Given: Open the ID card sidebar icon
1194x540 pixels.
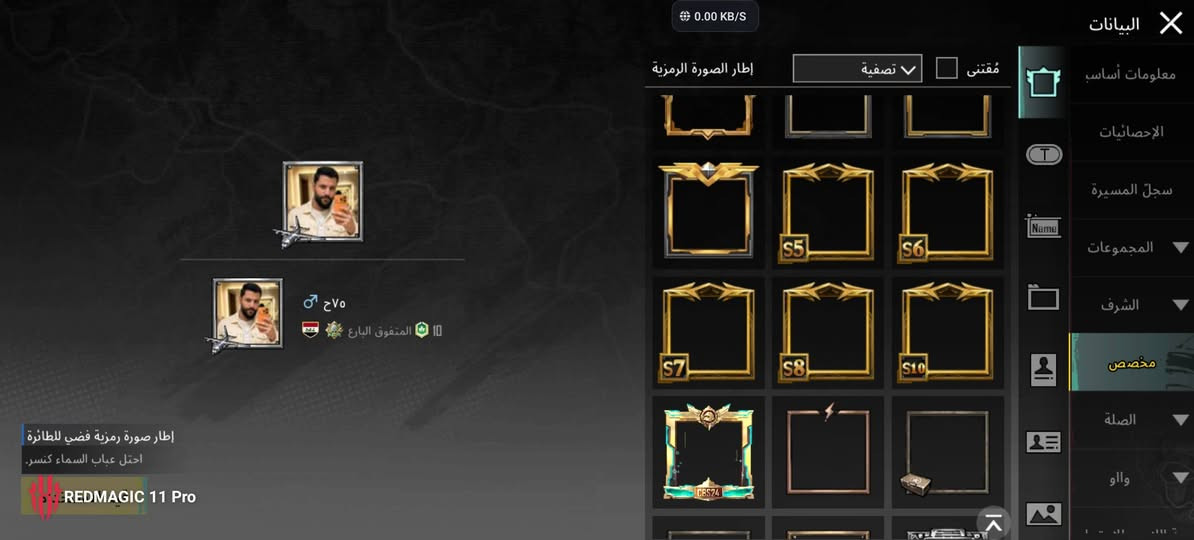Looking at the screenshot, I should pos(1043,442).
